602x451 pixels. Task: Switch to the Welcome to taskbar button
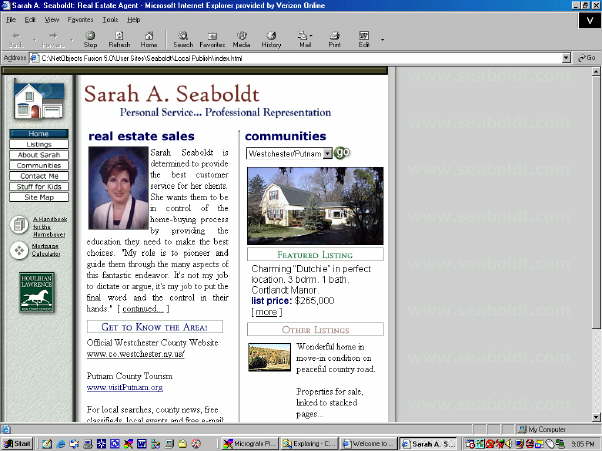point(369,444)
